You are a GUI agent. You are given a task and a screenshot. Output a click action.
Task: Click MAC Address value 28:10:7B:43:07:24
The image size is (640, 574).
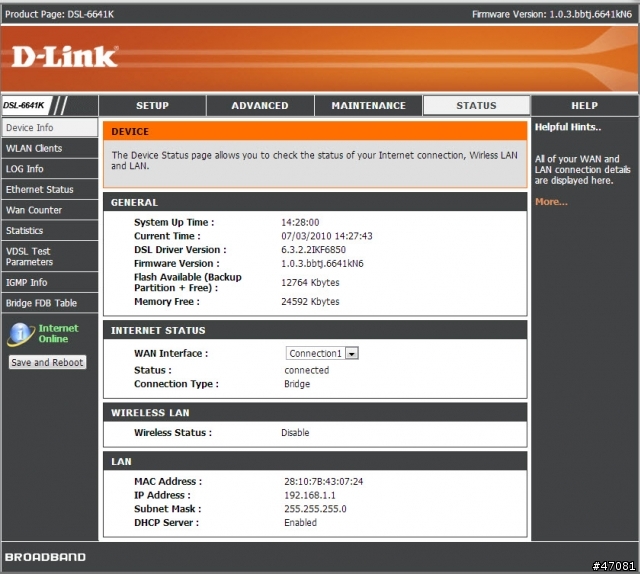tap(323, 482)
